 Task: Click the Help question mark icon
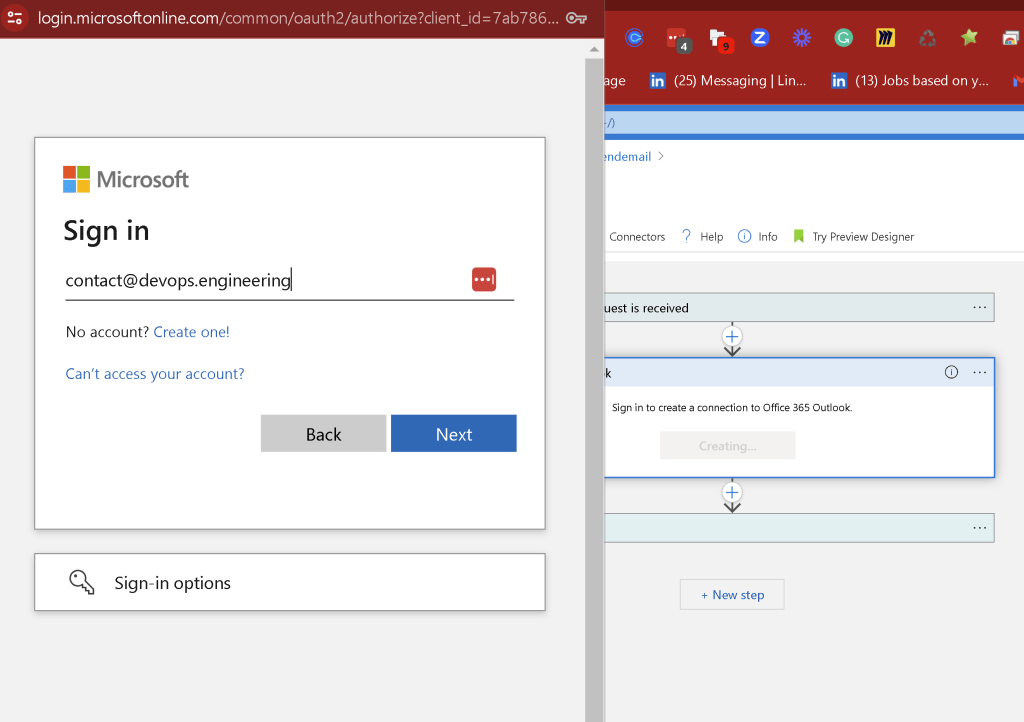(686, 236)
